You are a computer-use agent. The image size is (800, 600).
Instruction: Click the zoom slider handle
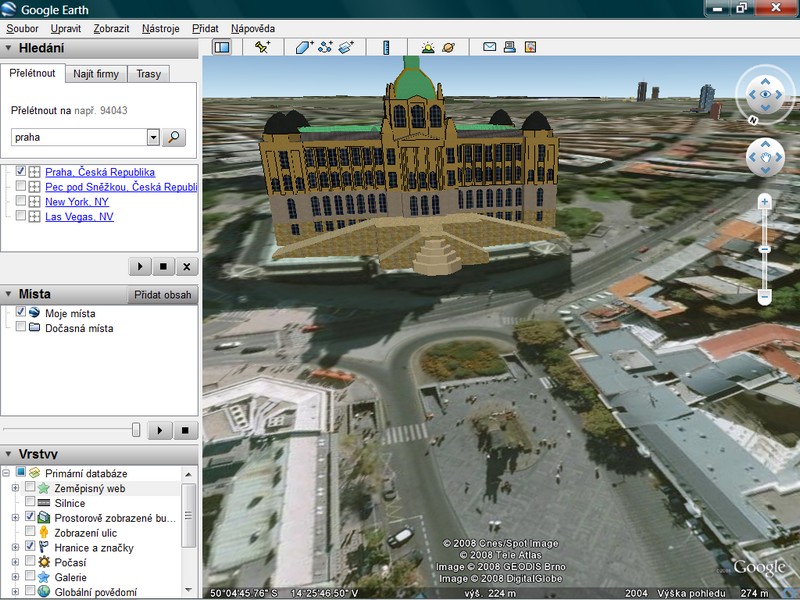(x=764, y=249)
